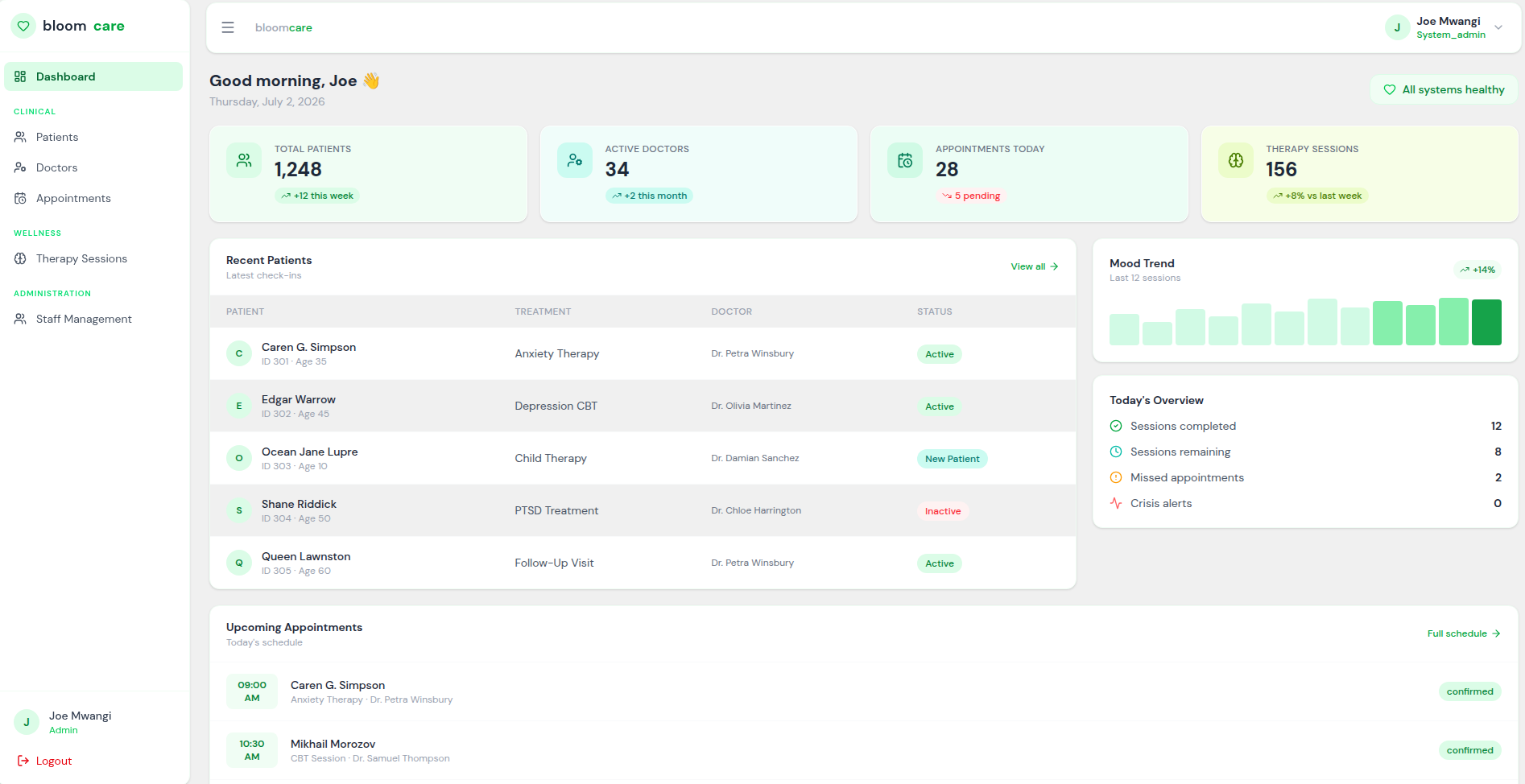Open the Dashboard menu item
Screen dimensions: 1525x784
[x=93, y=76]
